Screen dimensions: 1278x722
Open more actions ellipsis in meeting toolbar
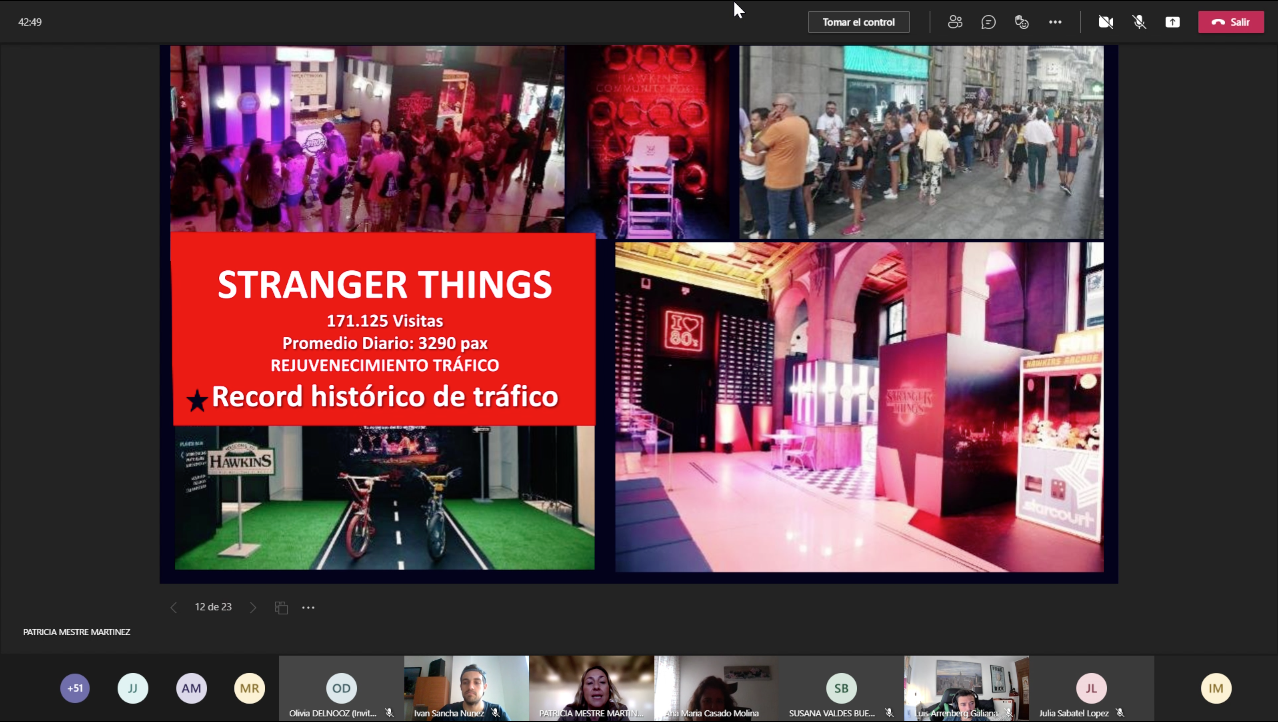1055,22
